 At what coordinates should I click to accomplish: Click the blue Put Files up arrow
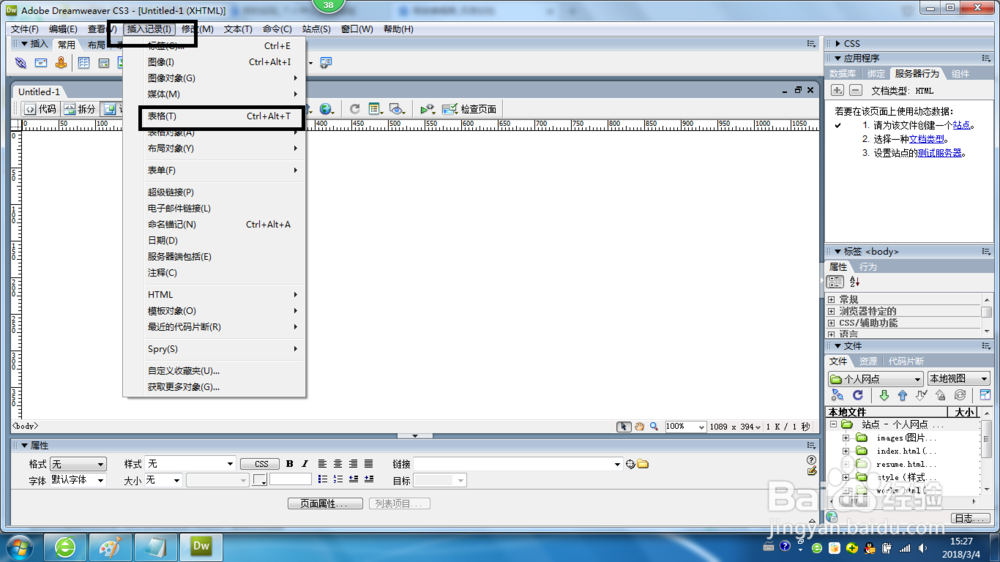coord(902,396)
